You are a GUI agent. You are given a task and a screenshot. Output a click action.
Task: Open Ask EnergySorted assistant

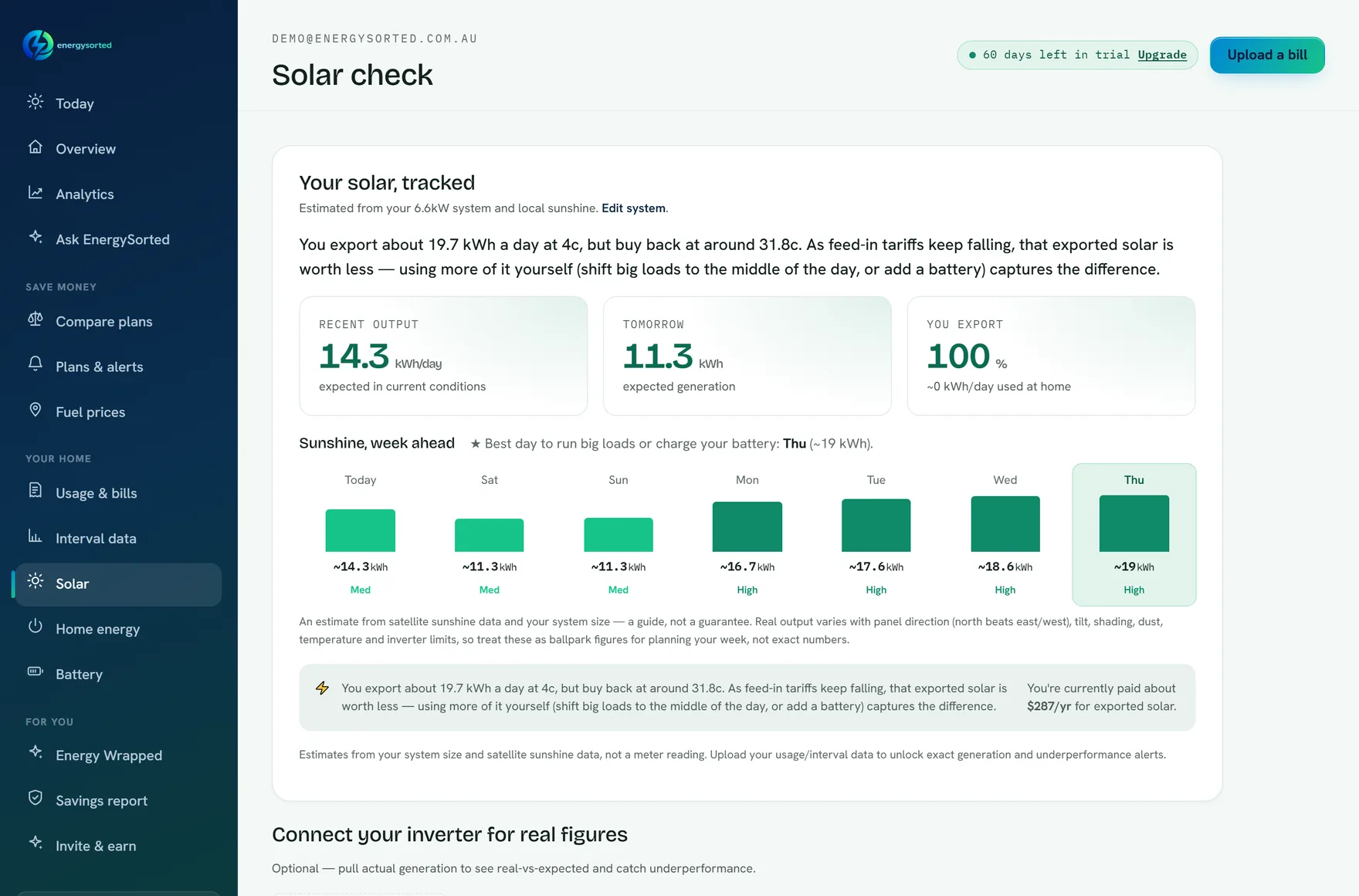point(117,239)
